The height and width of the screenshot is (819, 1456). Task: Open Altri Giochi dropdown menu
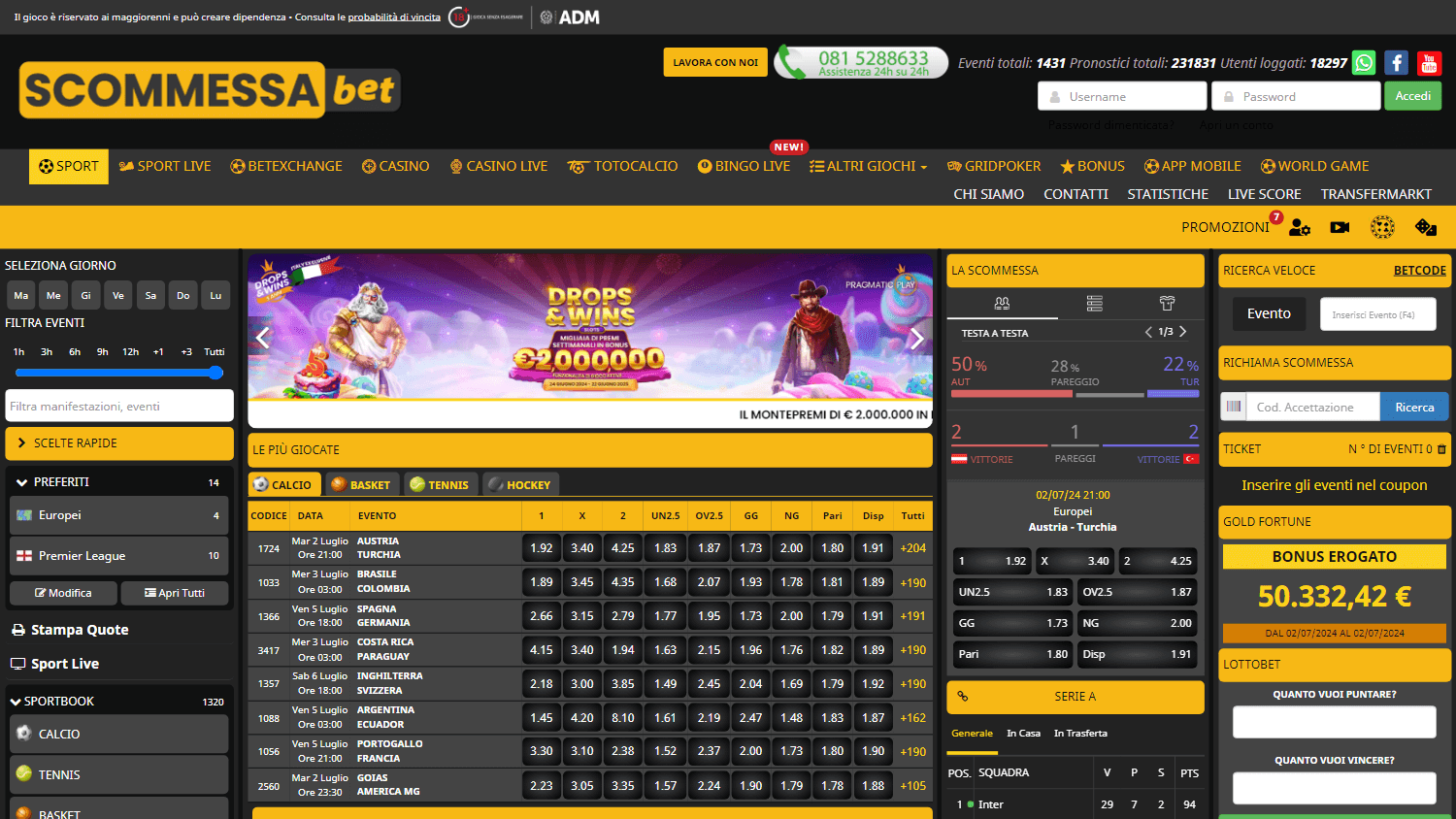(869, 166)
